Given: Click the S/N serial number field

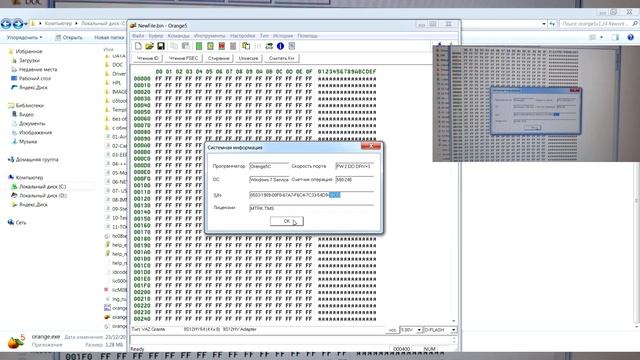Looking at the screenshot, I should coord(311,195).
